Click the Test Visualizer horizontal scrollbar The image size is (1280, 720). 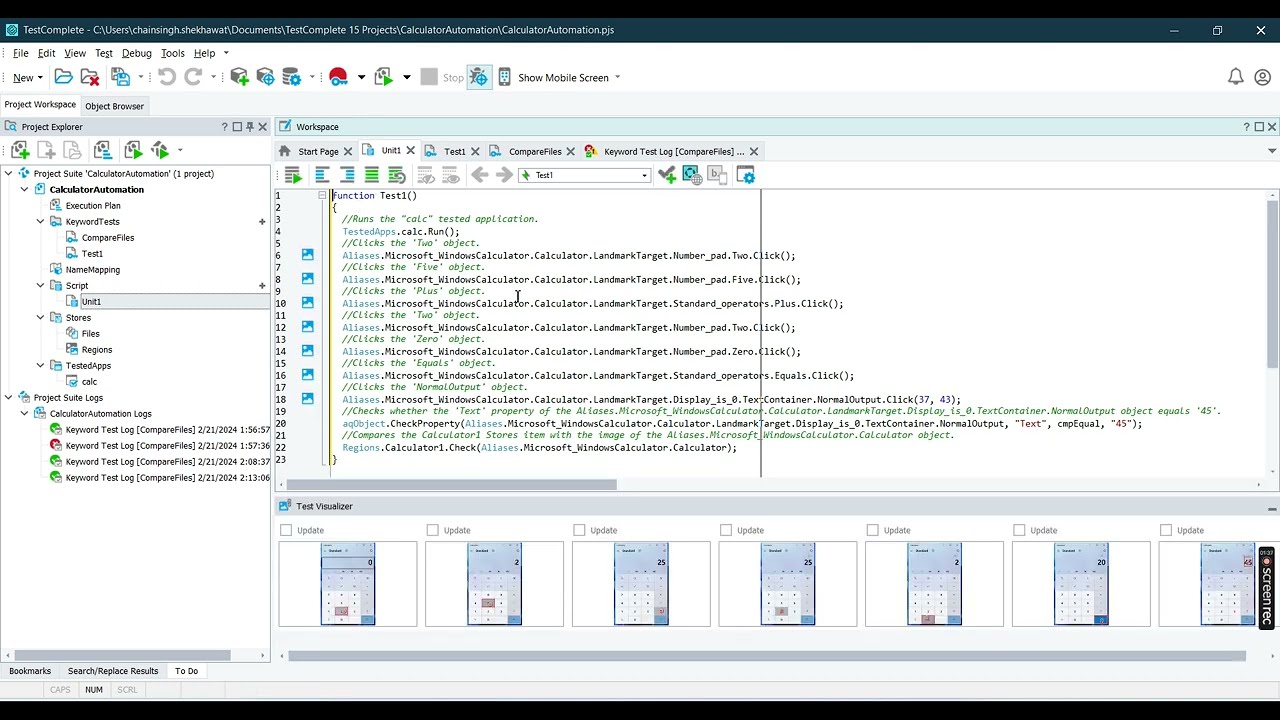767,656
